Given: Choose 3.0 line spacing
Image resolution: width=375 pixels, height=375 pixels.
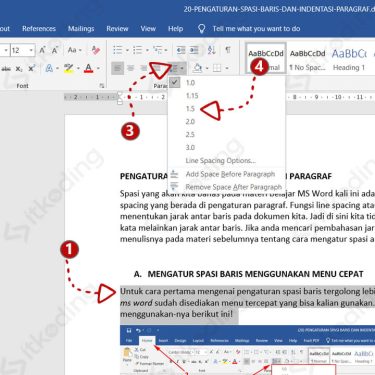Looking at the screenshot, I should click(227, 147).
